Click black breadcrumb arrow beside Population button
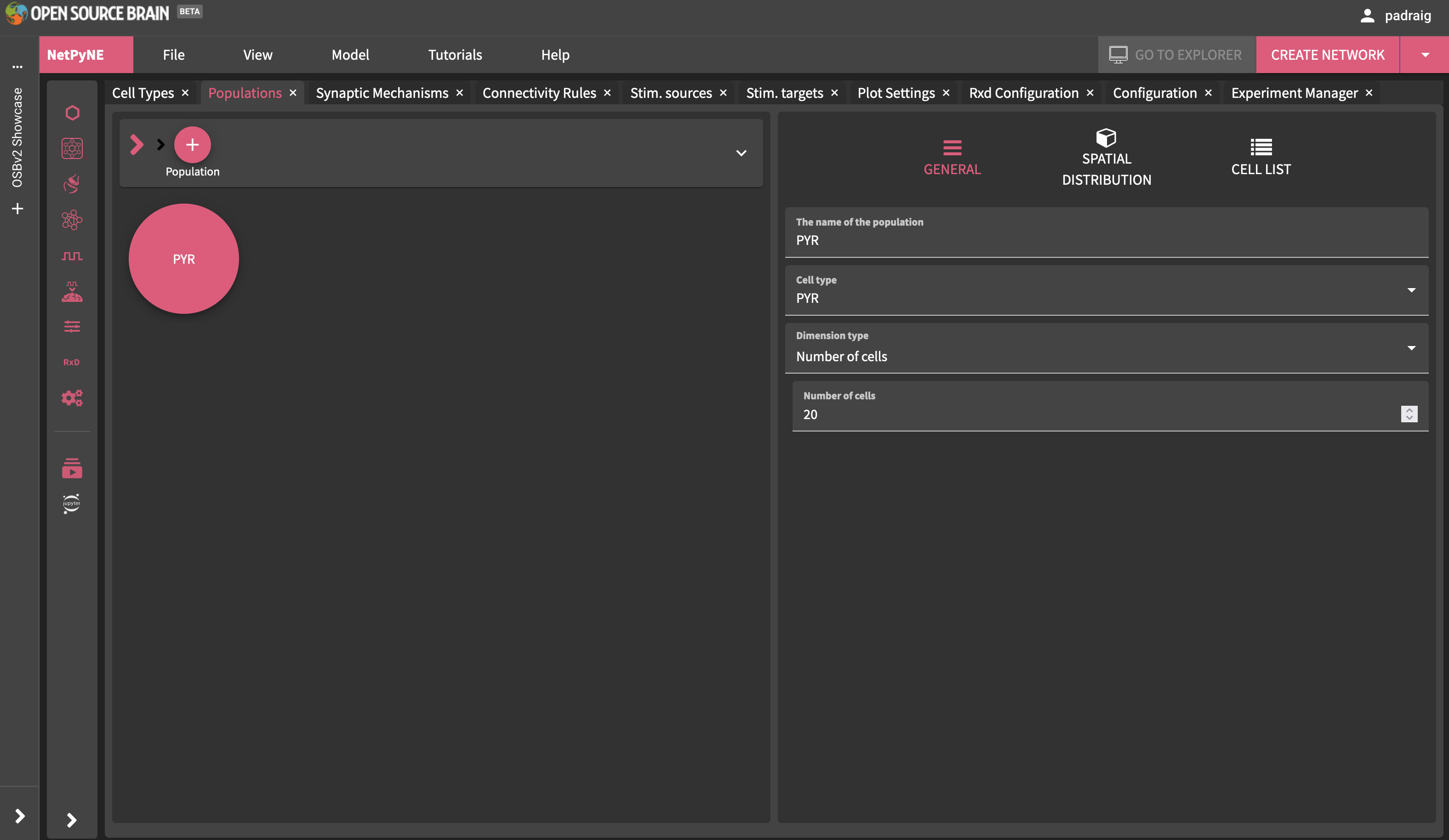The height and width of the screenshot is (840, 1449). tap(160, 145)
